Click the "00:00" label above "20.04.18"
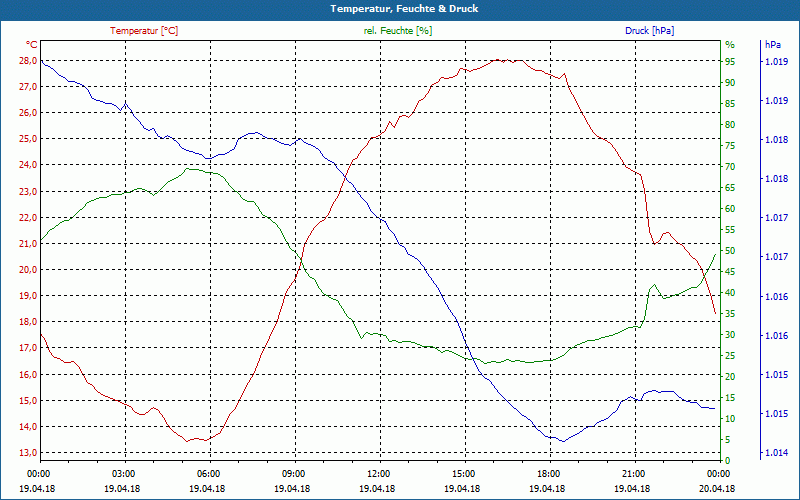The width and height of the screenshot is (800, 500). pyautogui.click(x=718, y=473)
